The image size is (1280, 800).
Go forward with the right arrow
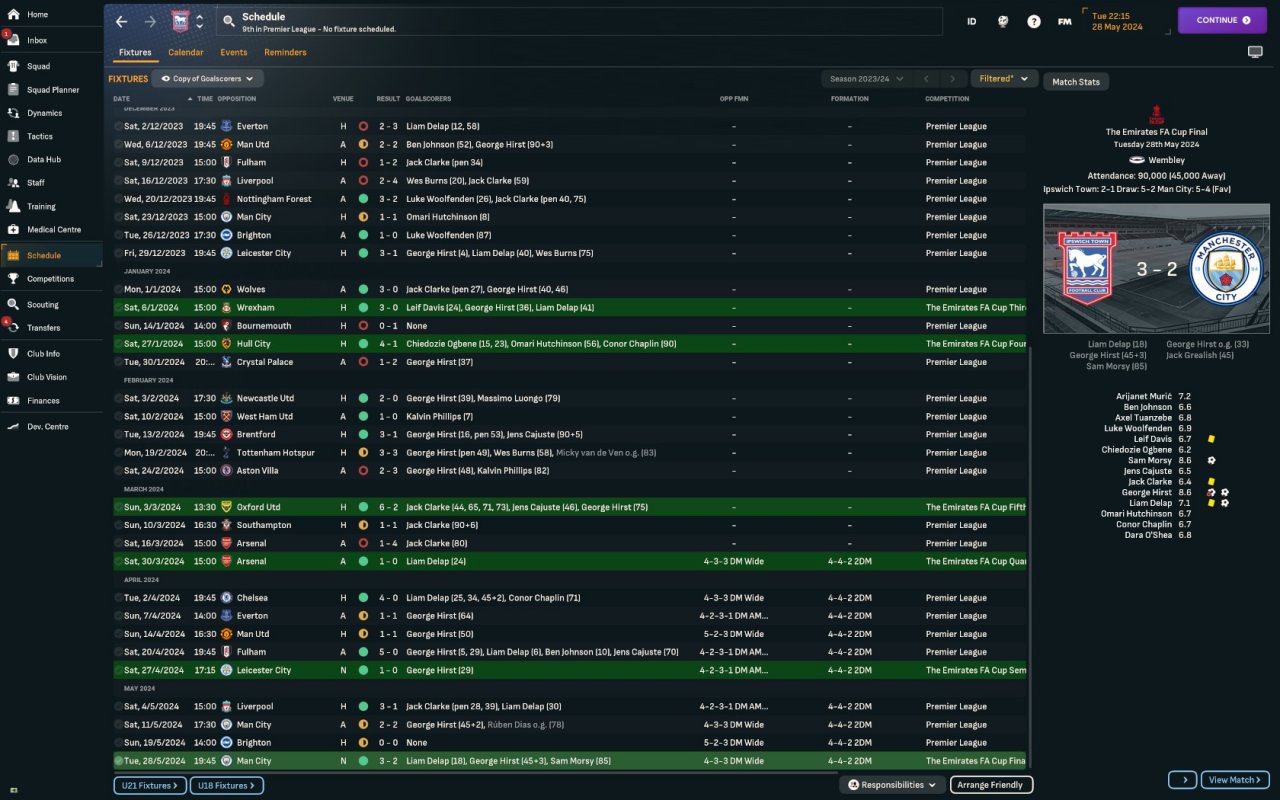tap(150, 21)
